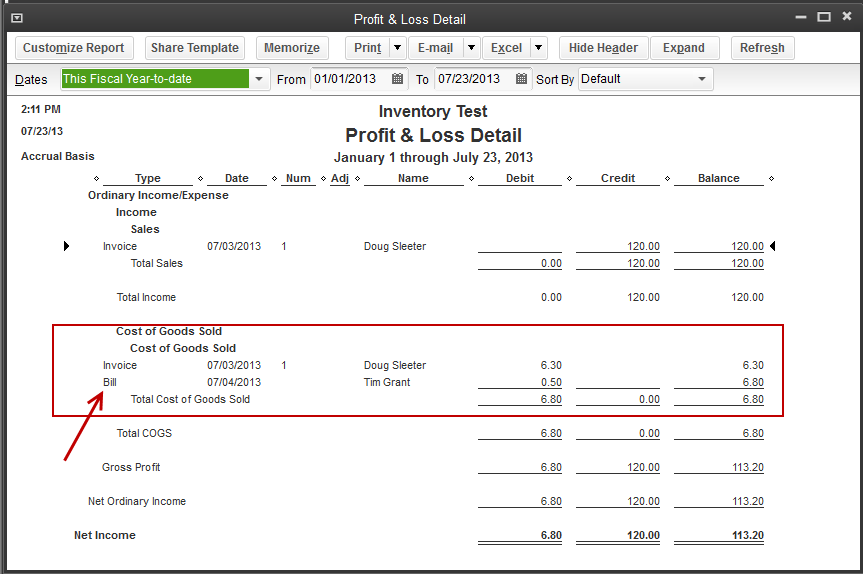Click the Share Template button
The image size is (863, 574).
pyautogui.click(x=195, y=48)
